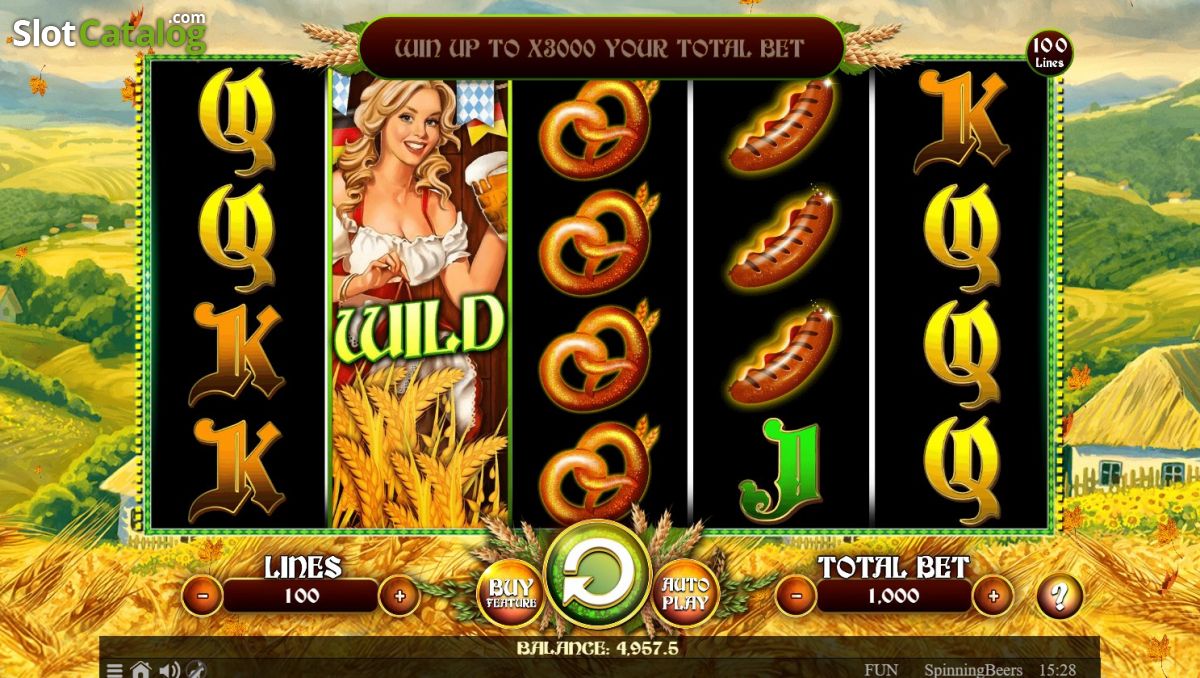Toggle the quick spin icon
Viewport: 1200px width, 678px height.
(196, 670)
